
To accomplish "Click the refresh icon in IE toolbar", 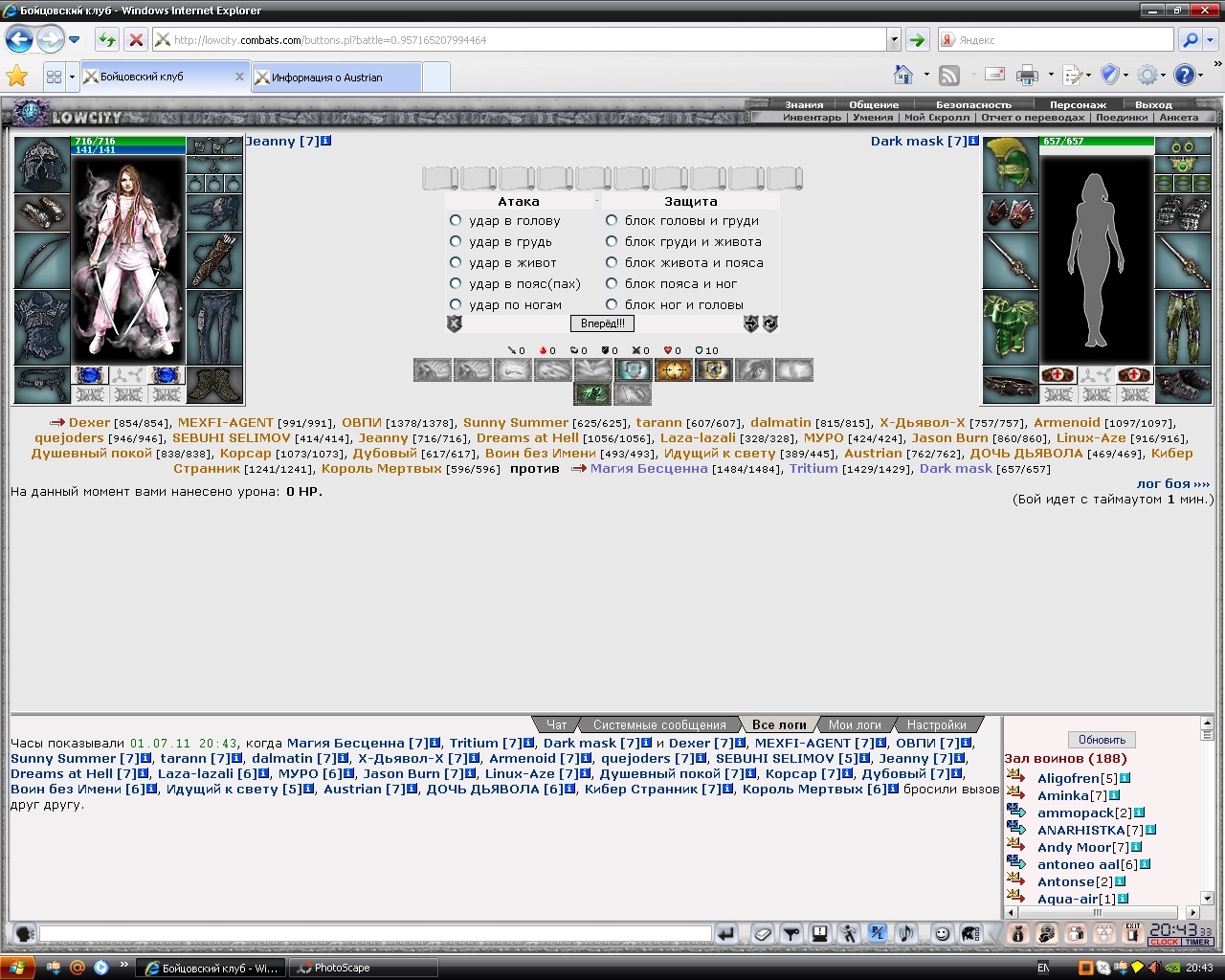I will pos(107,40).
